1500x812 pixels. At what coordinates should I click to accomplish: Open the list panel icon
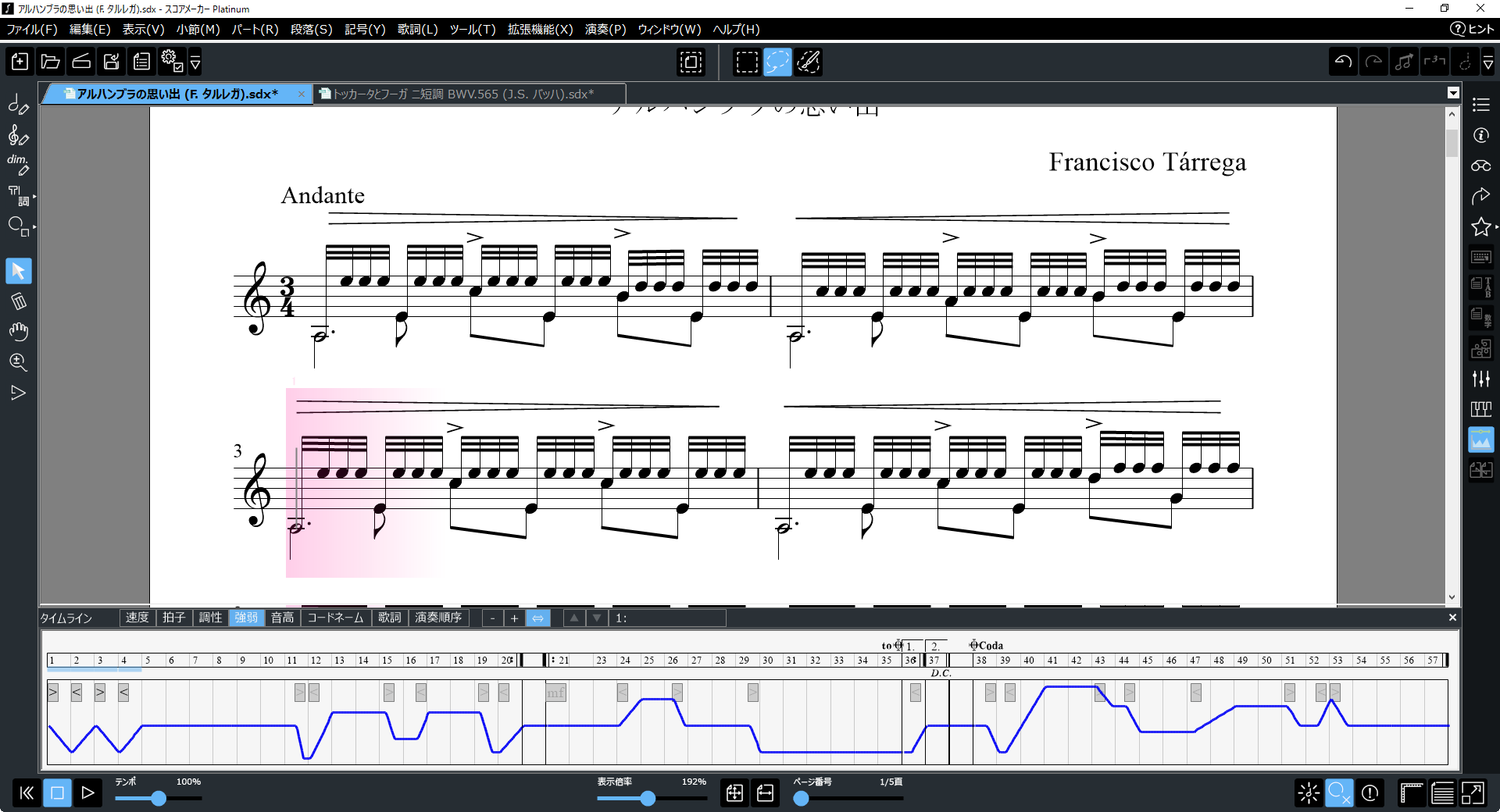click(1481, 105)
